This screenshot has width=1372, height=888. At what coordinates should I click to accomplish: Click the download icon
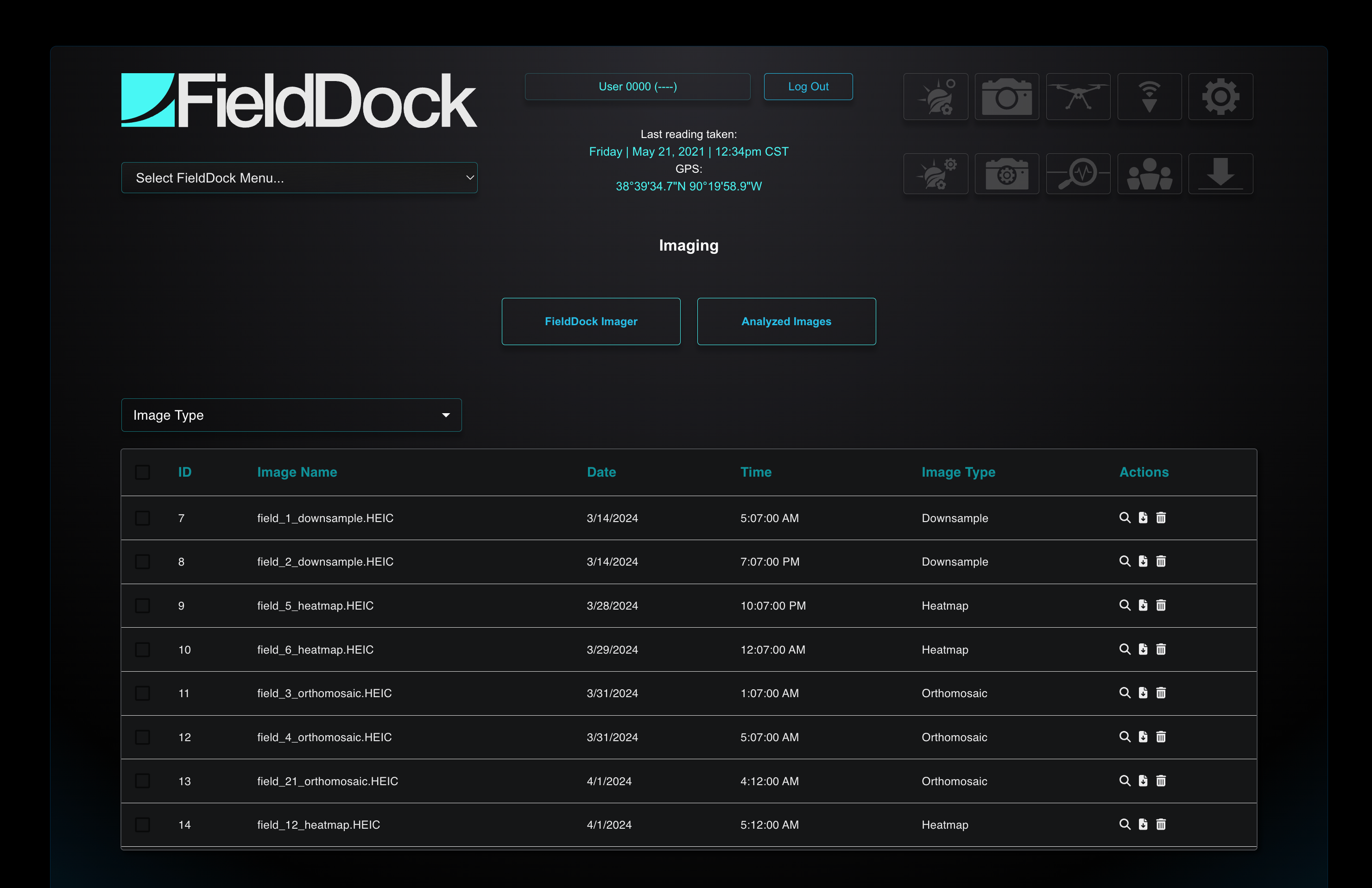point(1221,173)
